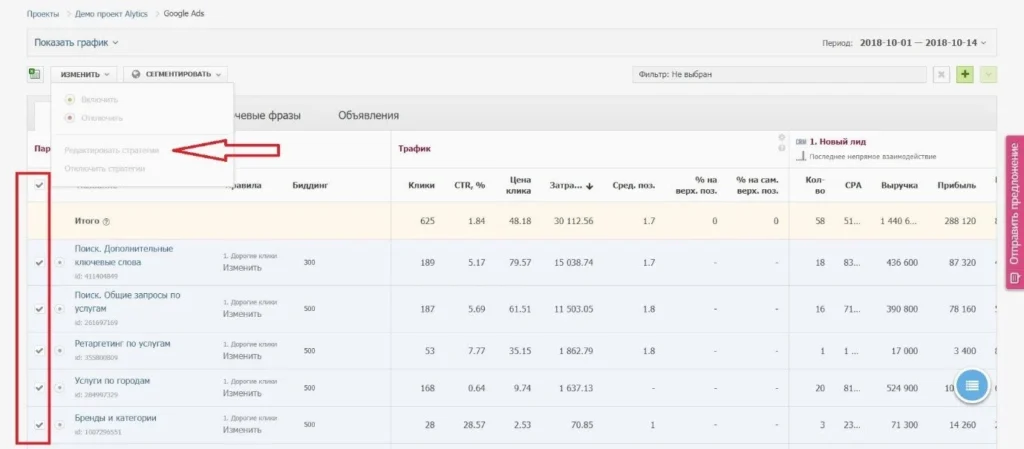This screenshot has height=449, width=1024.
Task: Clear filter with the X button
Action: 941,74
